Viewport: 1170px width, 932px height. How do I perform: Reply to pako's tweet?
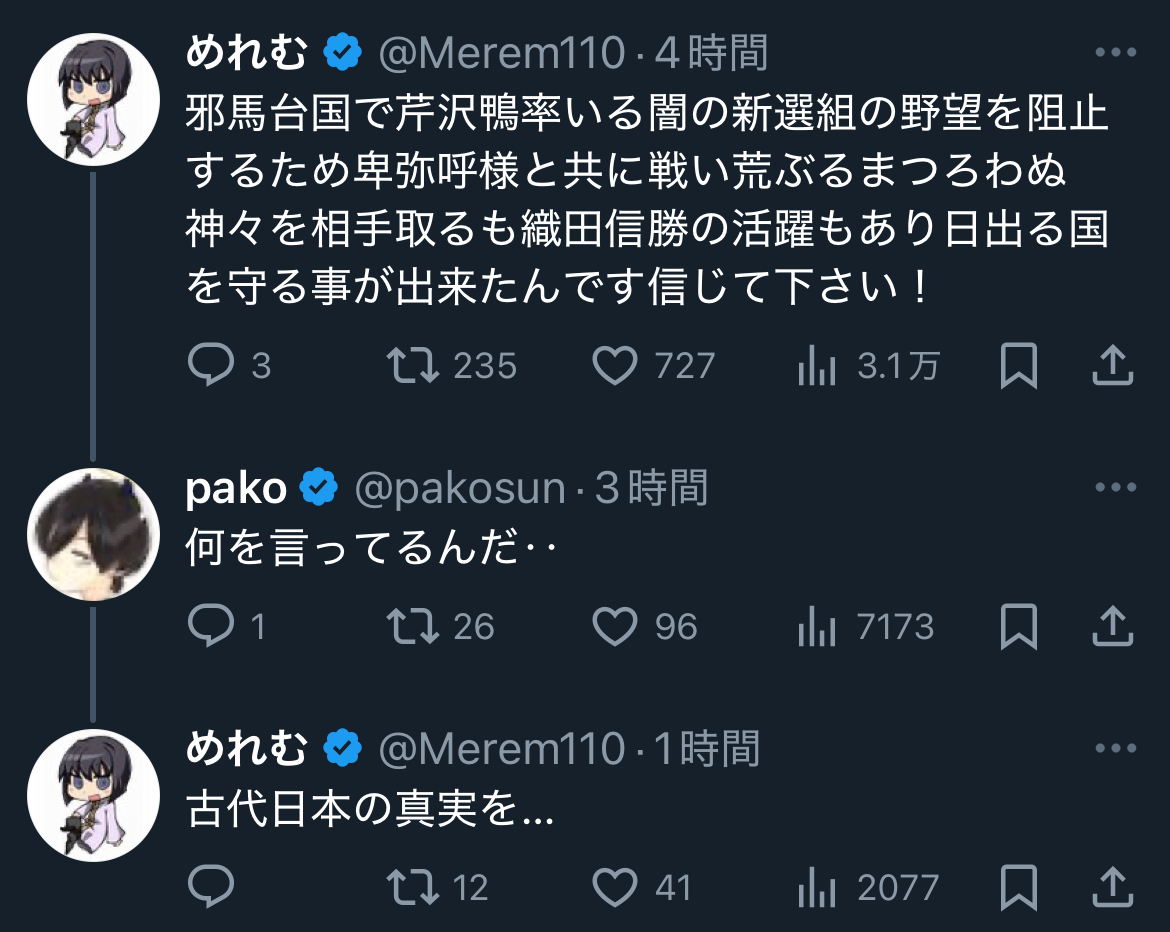pos(211,627)
